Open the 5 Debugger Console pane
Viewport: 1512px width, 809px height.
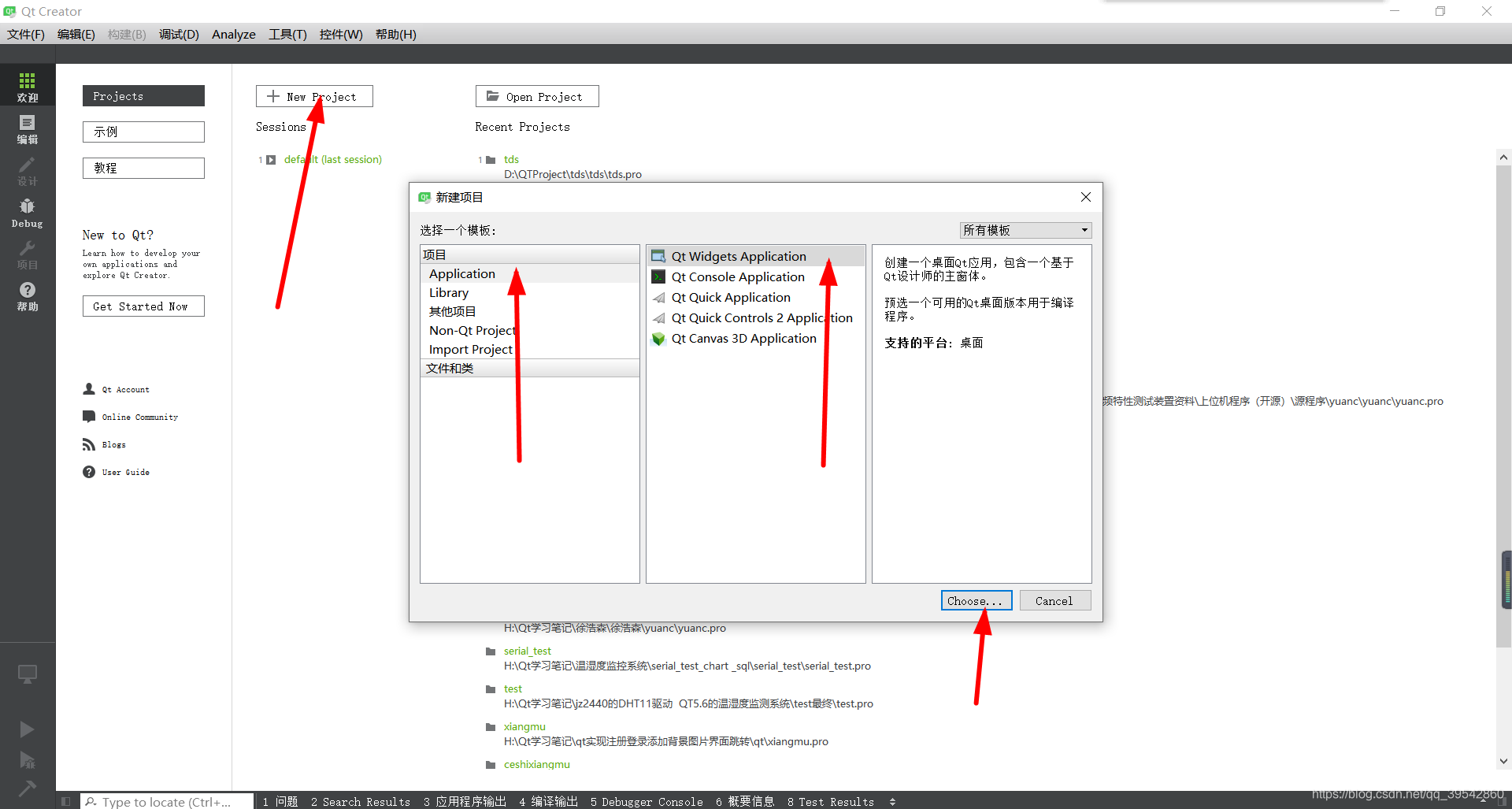647,801
